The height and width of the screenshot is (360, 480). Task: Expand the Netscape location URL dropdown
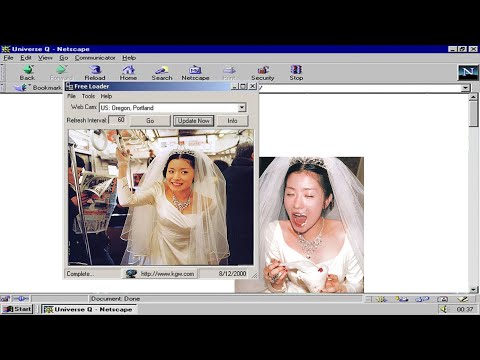click(x=465, y=88)
